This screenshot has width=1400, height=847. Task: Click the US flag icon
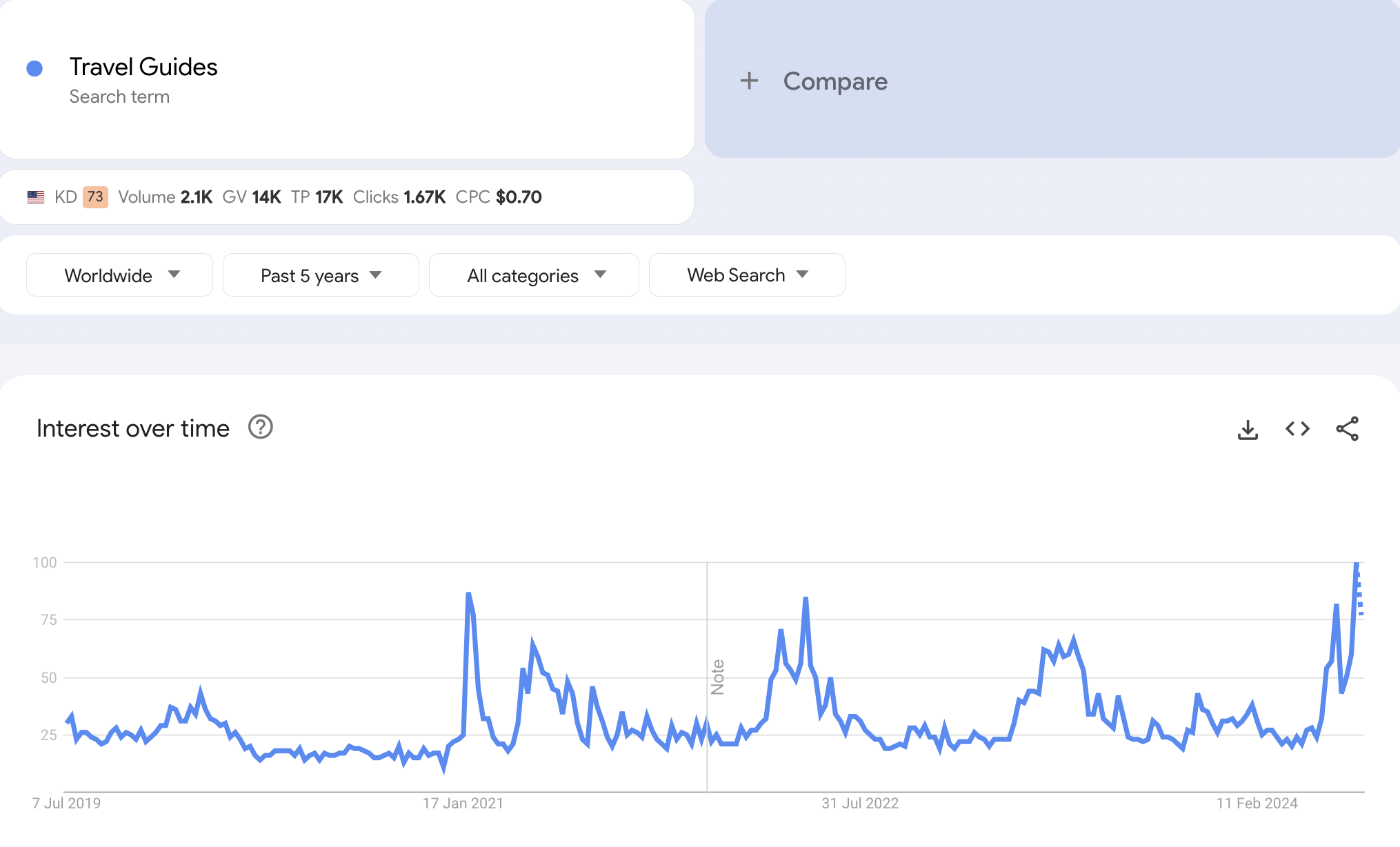(36, 197)
